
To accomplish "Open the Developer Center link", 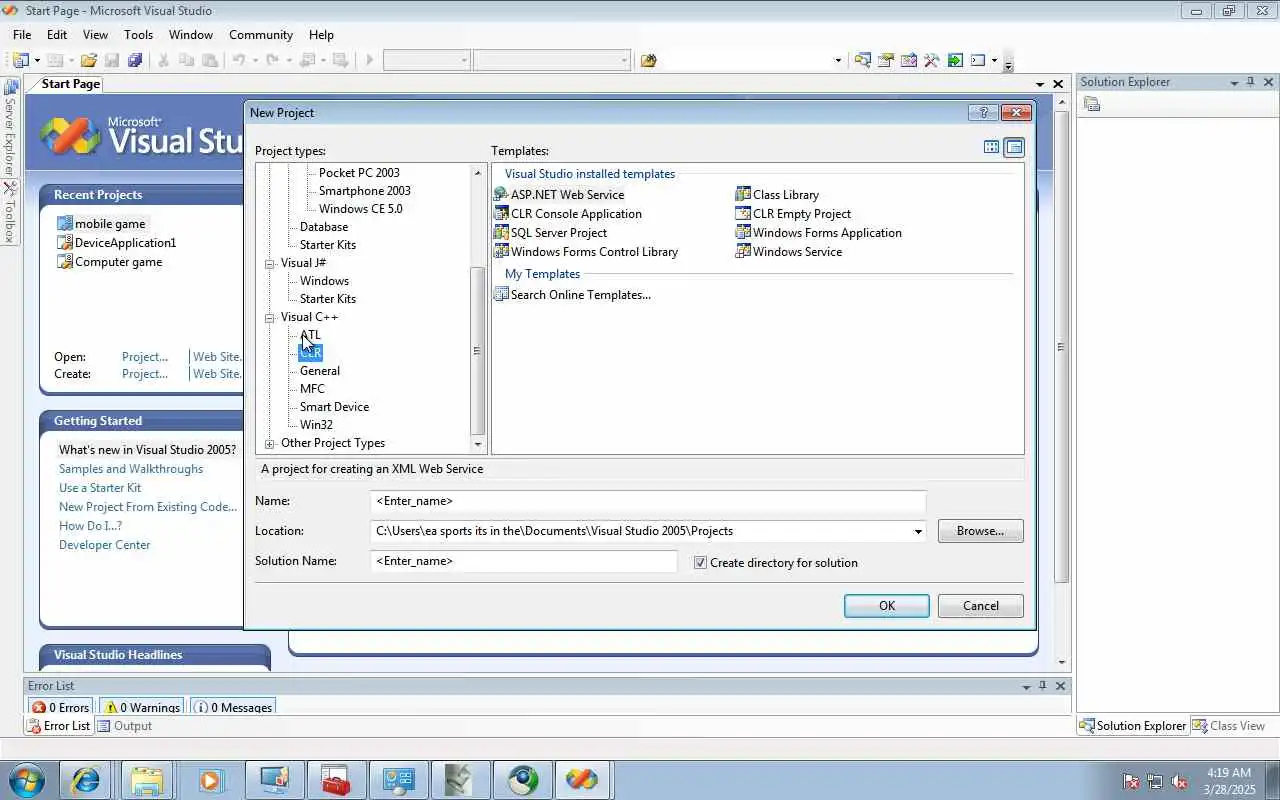I will [x=105, y=545].
